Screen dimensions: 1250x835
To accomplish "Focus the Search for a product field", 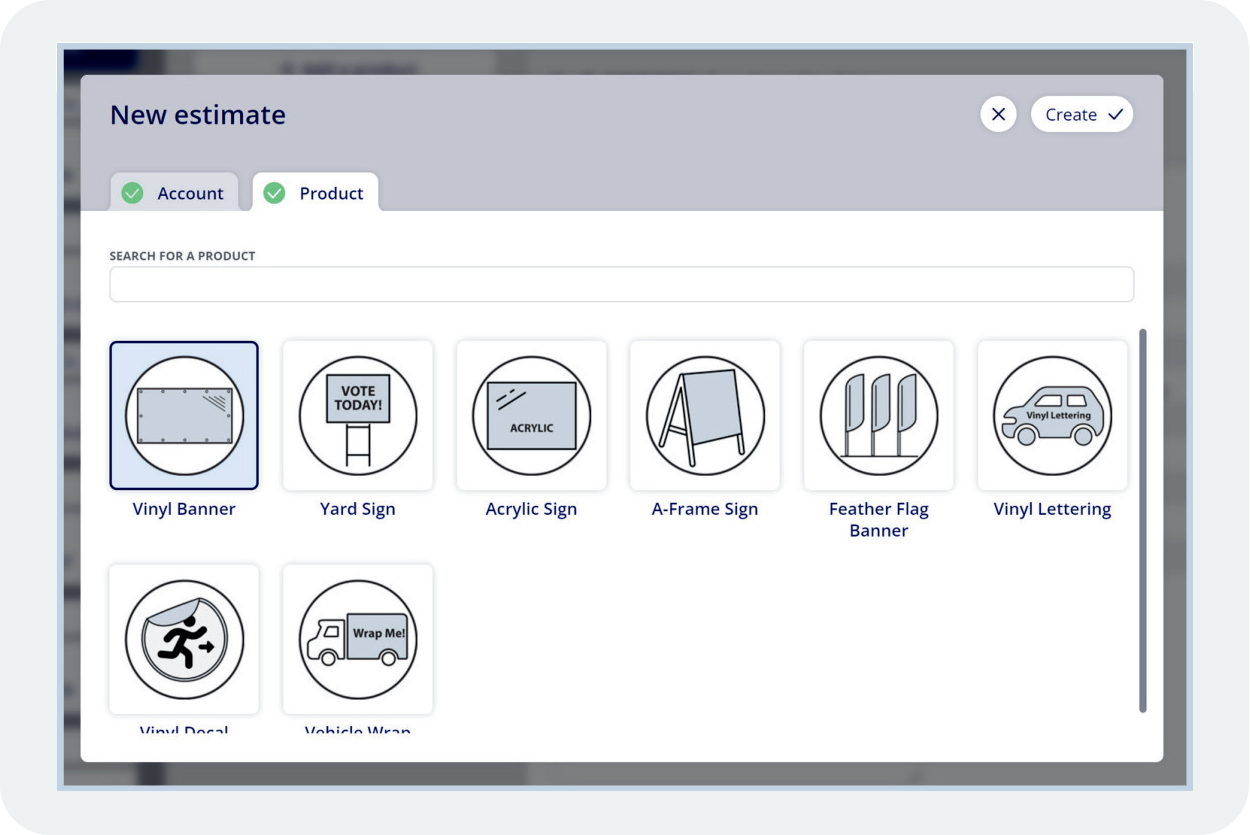I will coord(621,284).
